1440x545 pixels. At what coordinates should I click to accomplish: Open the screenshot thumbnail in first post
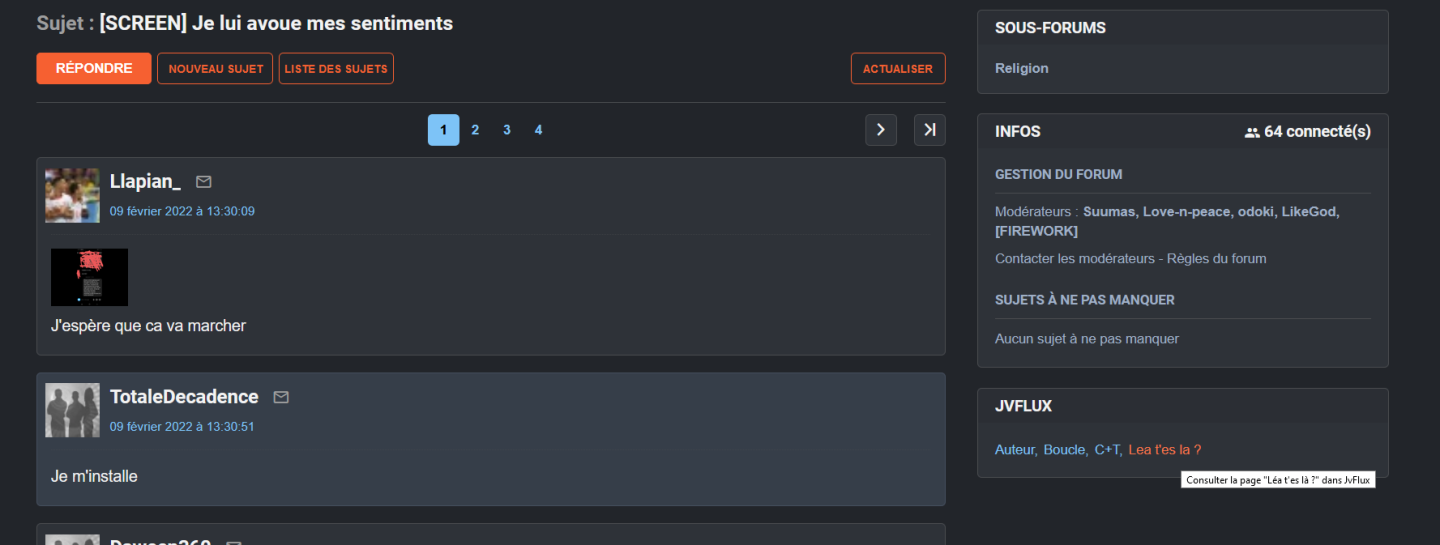click(x=89, y=277)
